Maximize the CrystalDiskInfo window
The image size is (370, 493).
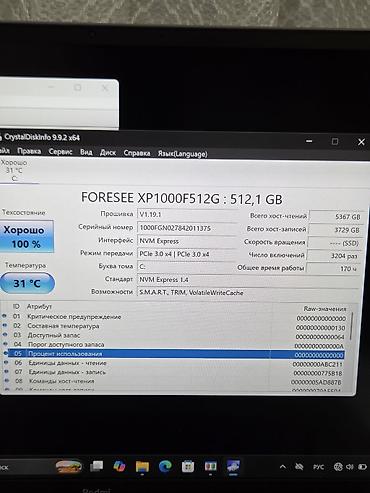click(x=335, y=141)
